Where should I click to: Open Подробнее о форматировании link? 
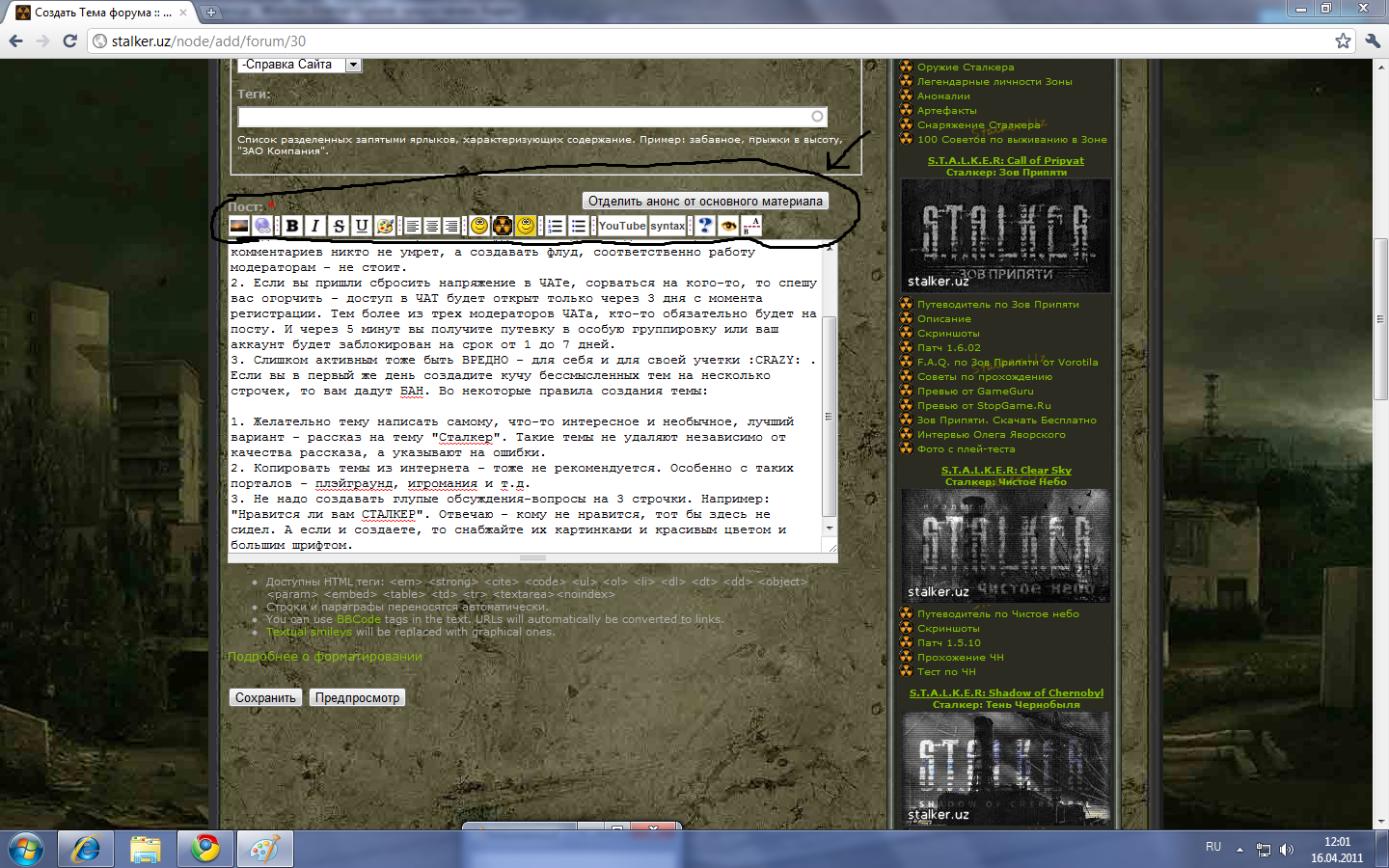coord(325,657)
